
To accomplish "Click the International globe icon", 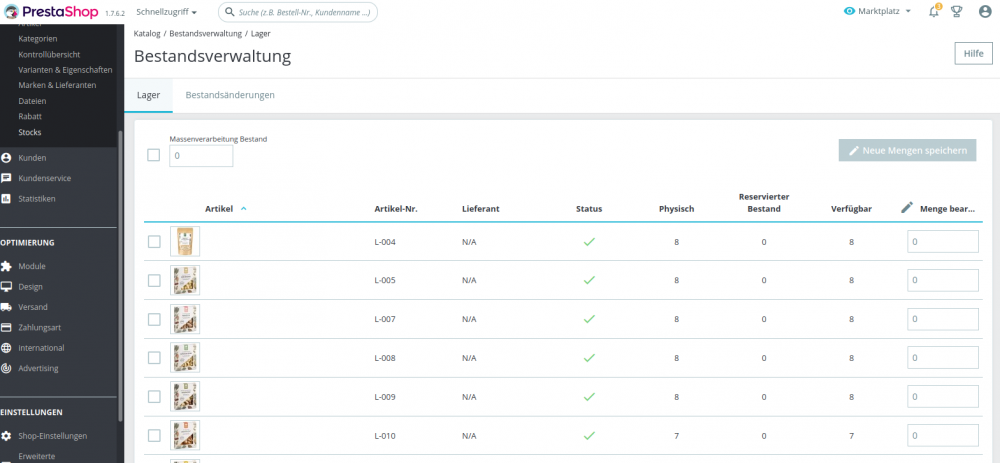I will 7,348.
